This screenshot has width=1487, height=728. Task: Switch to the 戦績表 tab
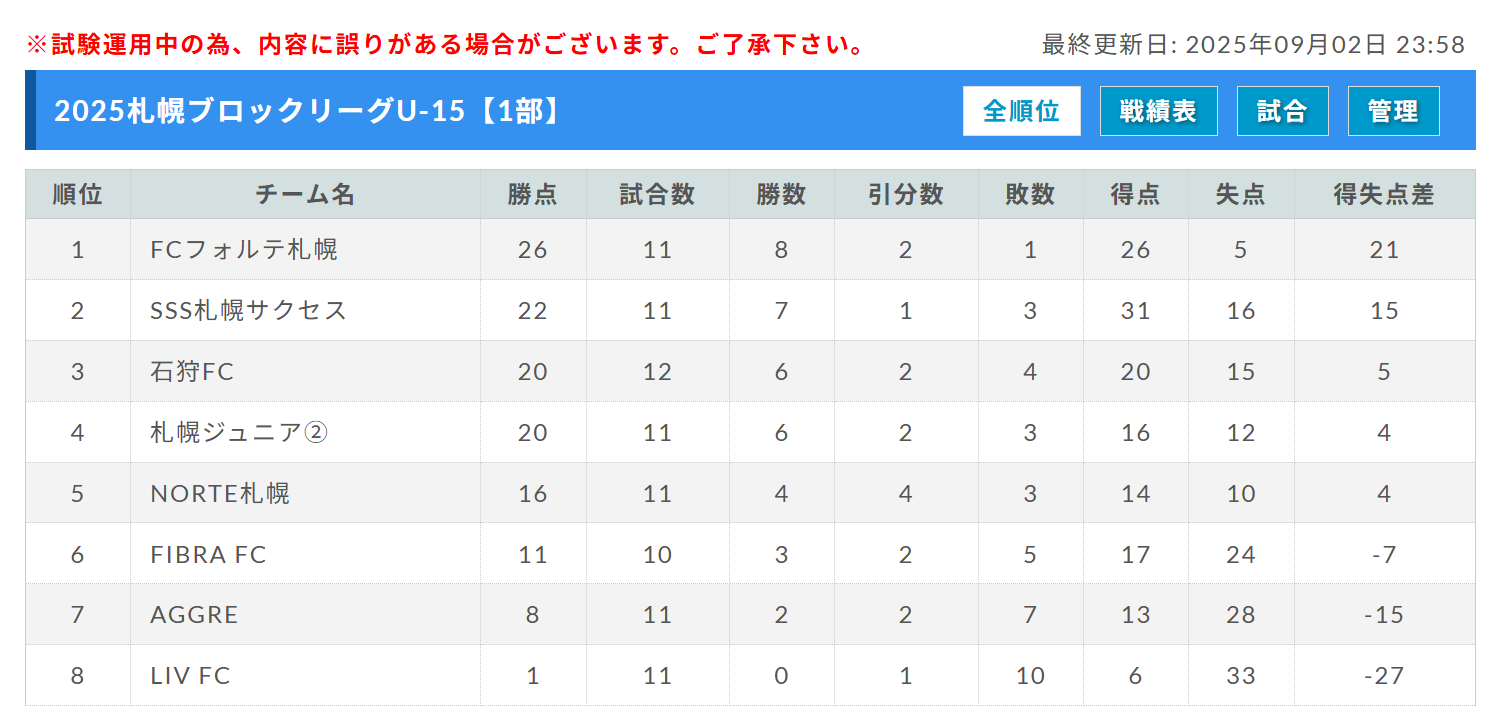tap(1158, 111)
